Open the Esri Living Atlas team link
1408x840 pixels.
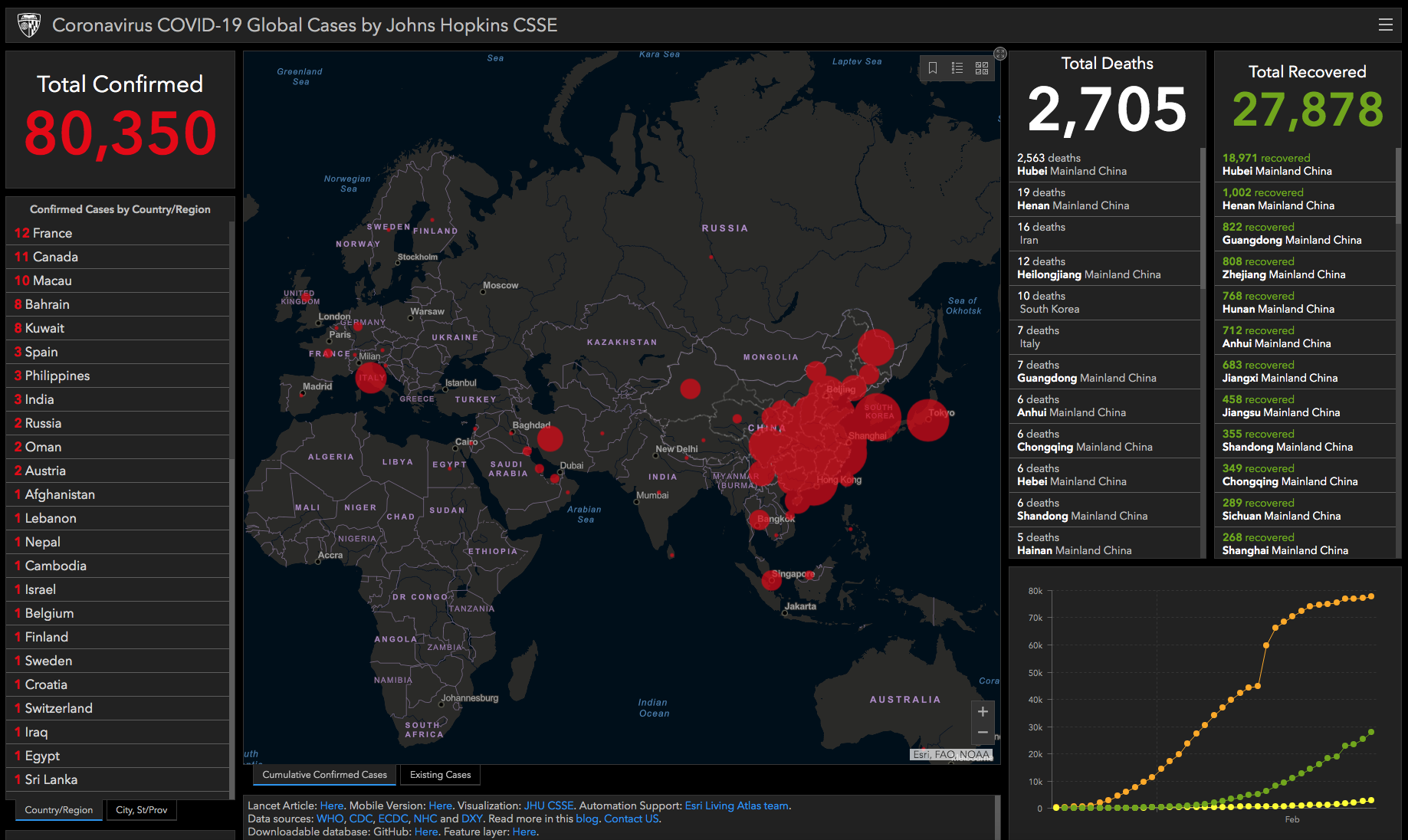pyautogui.click(x=737, y=806)
